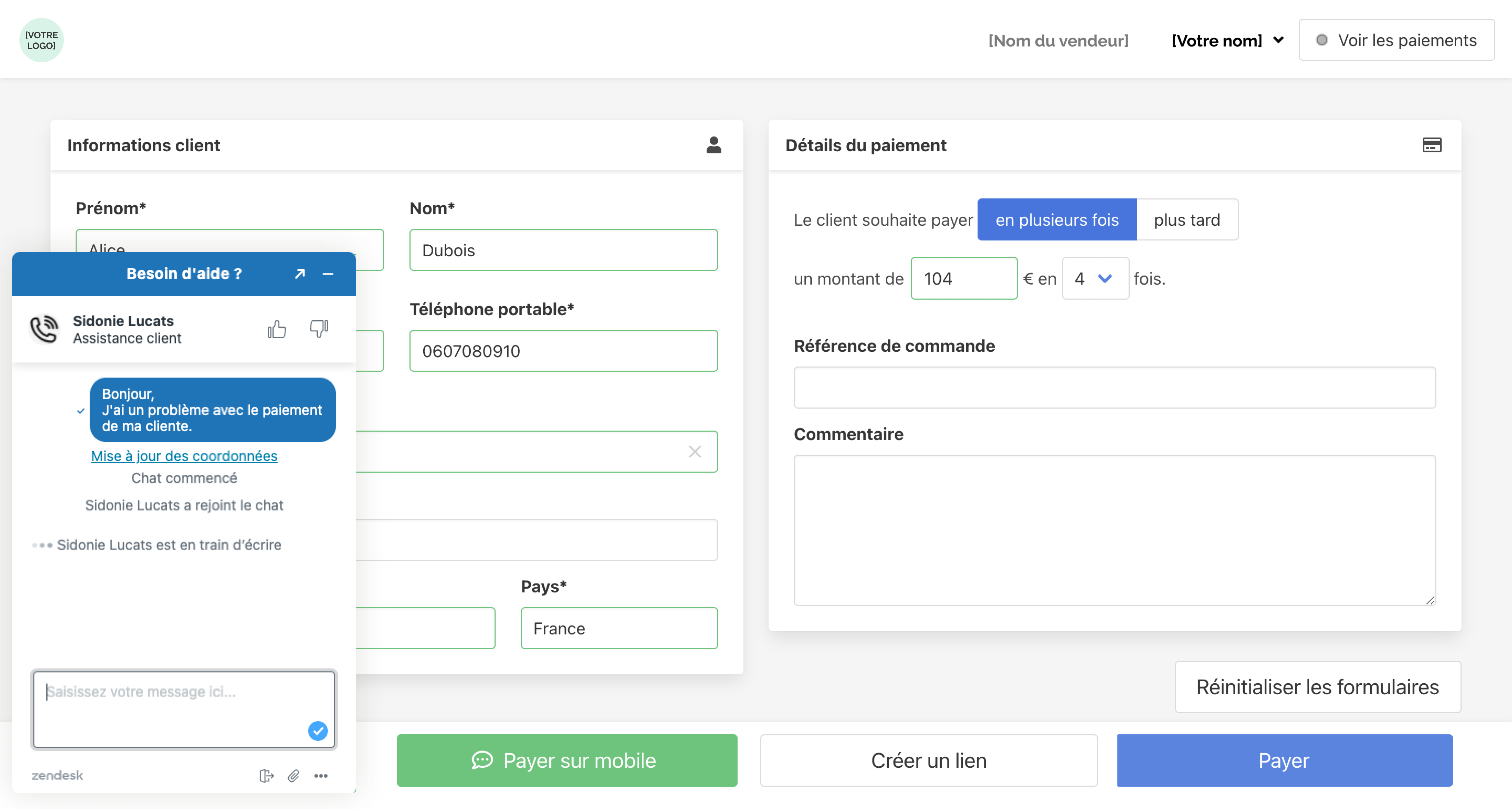Viewport: 1512px width, 809px height.
Task: Click the user icon in Informations client
Action: click(714, 145)
